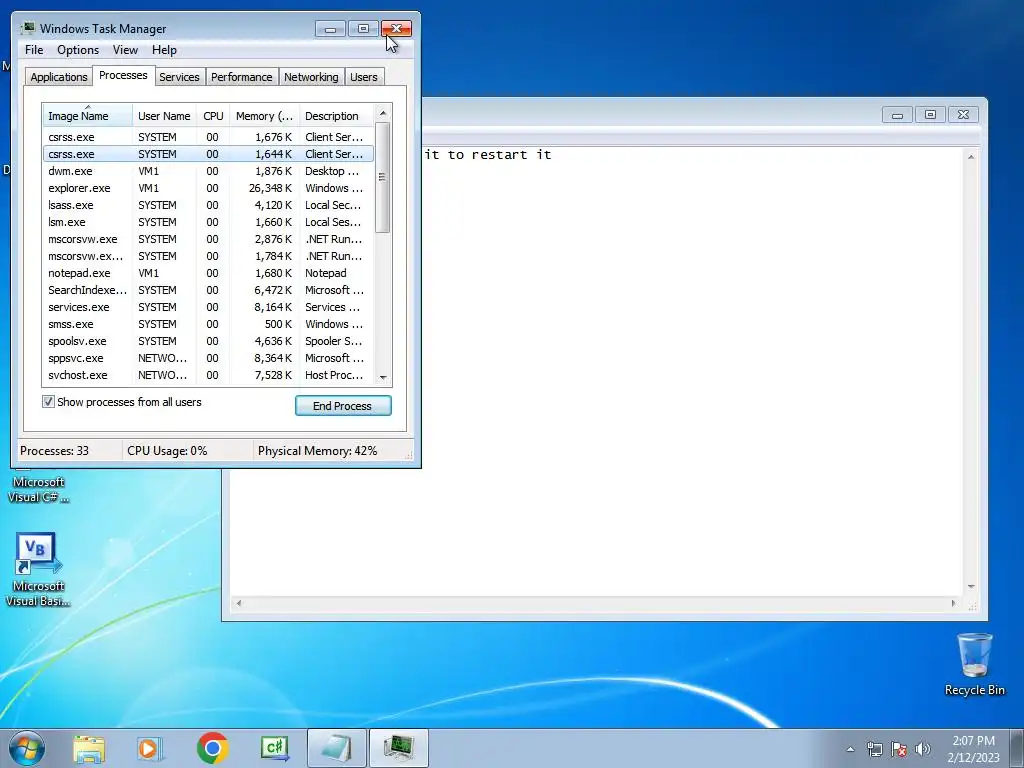Select mscorsvw.exe row using 2,876 K

[208, 239]
